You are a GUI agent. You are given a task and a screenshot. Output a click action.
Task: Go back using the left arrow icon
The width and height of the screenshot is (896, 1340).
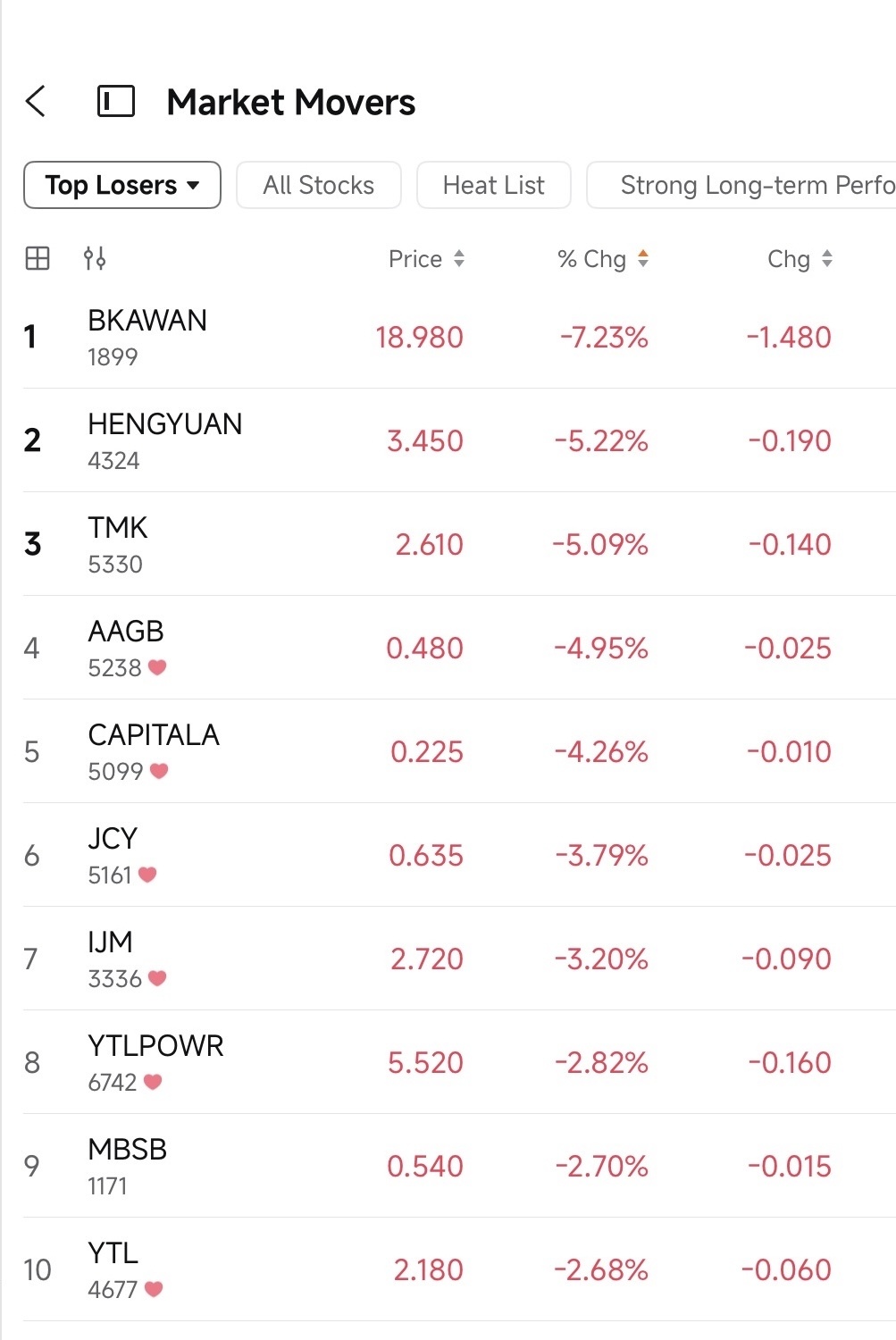[x=36, y=102]
